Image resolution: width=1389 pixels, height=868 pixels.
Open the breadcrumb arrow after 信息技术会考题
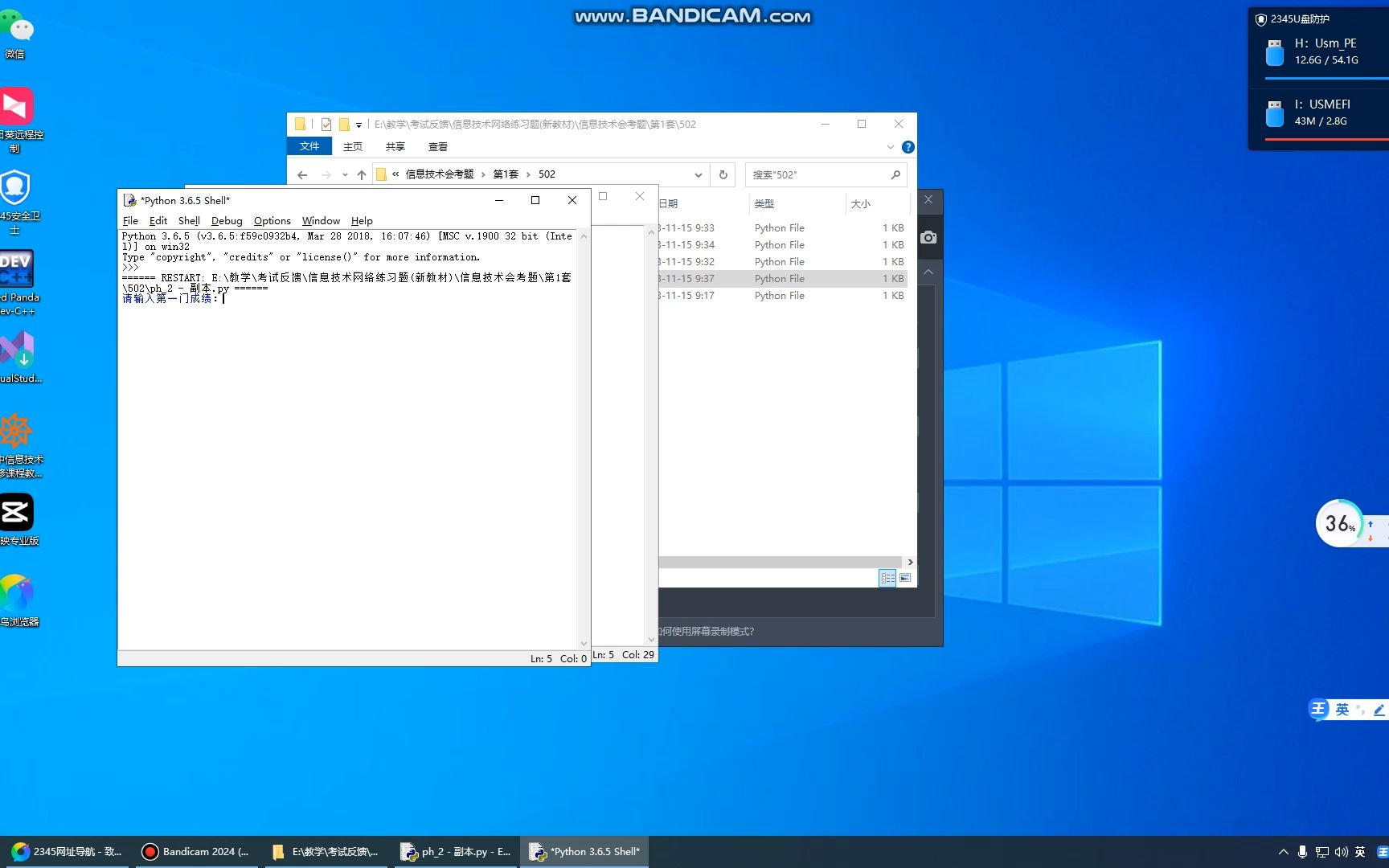pos(483,174)
